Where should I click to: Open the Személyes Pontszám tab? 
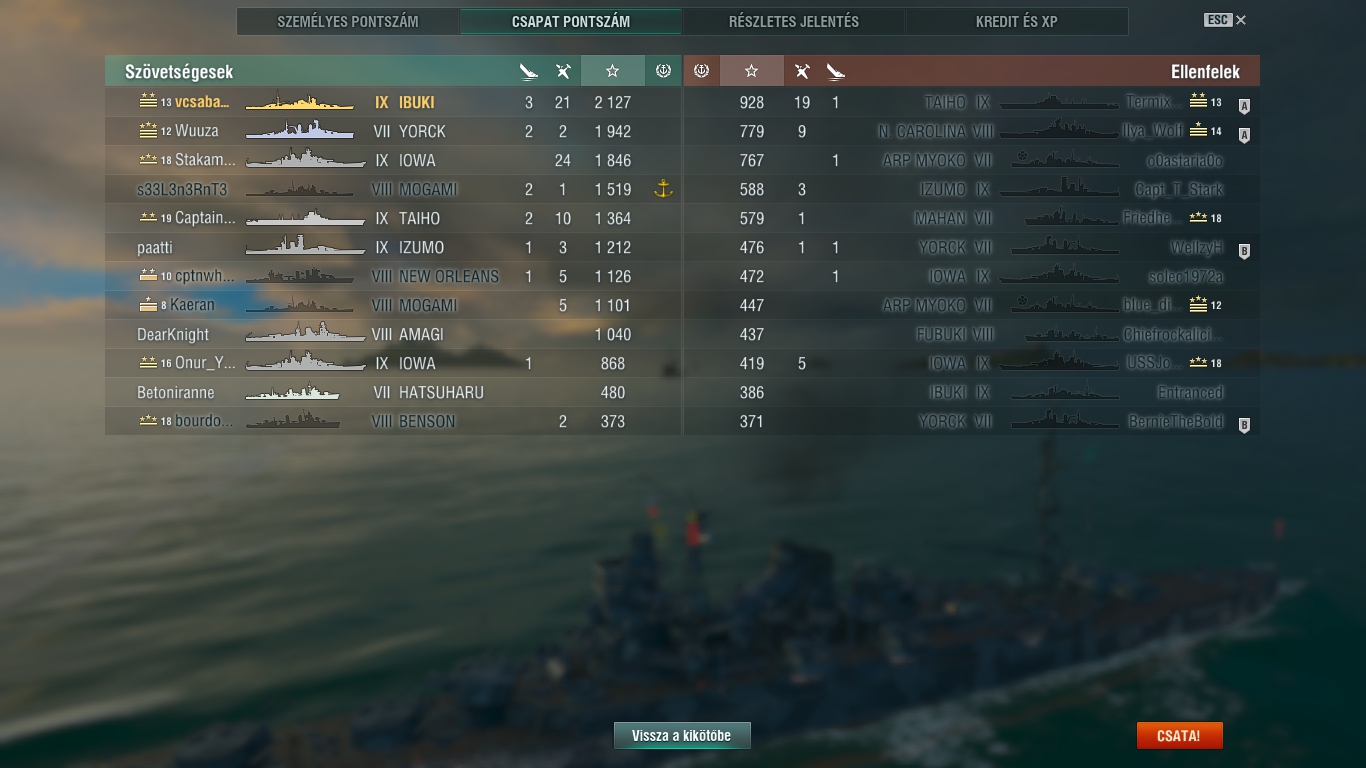[348, 21]
